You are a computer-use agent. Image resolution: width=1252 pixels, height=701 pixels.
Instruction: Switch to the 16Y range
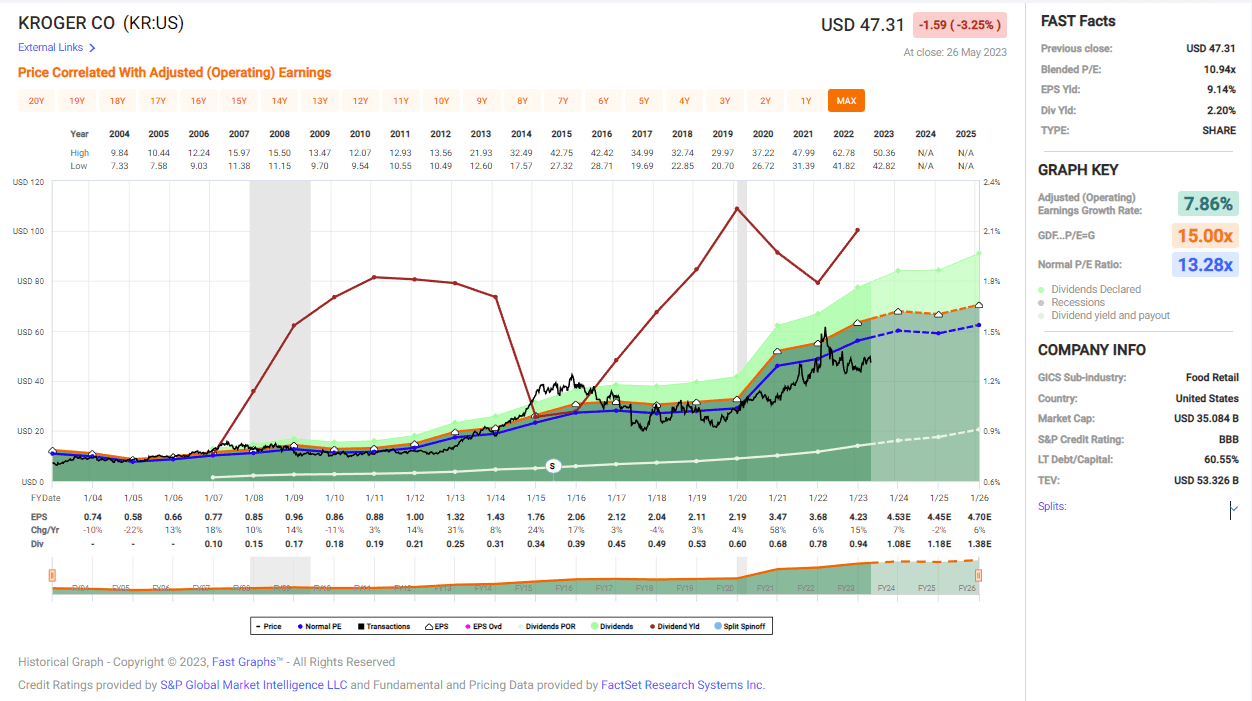198,101
